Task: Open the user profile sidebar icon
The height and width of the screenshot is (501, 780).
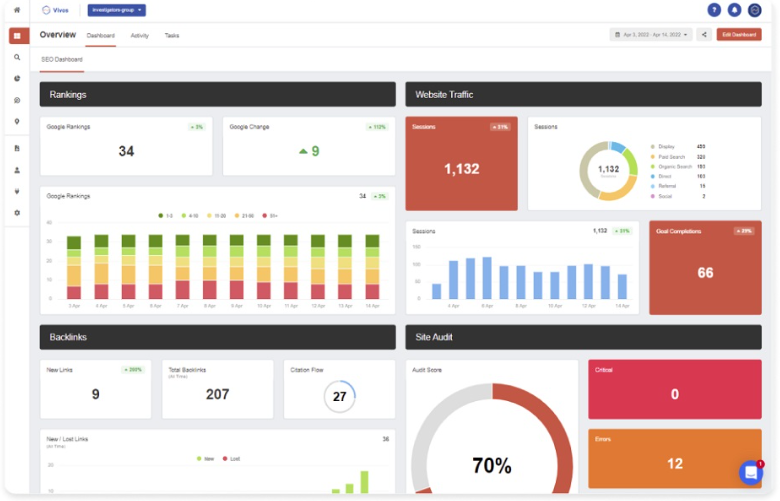Action: click(17, 170)
